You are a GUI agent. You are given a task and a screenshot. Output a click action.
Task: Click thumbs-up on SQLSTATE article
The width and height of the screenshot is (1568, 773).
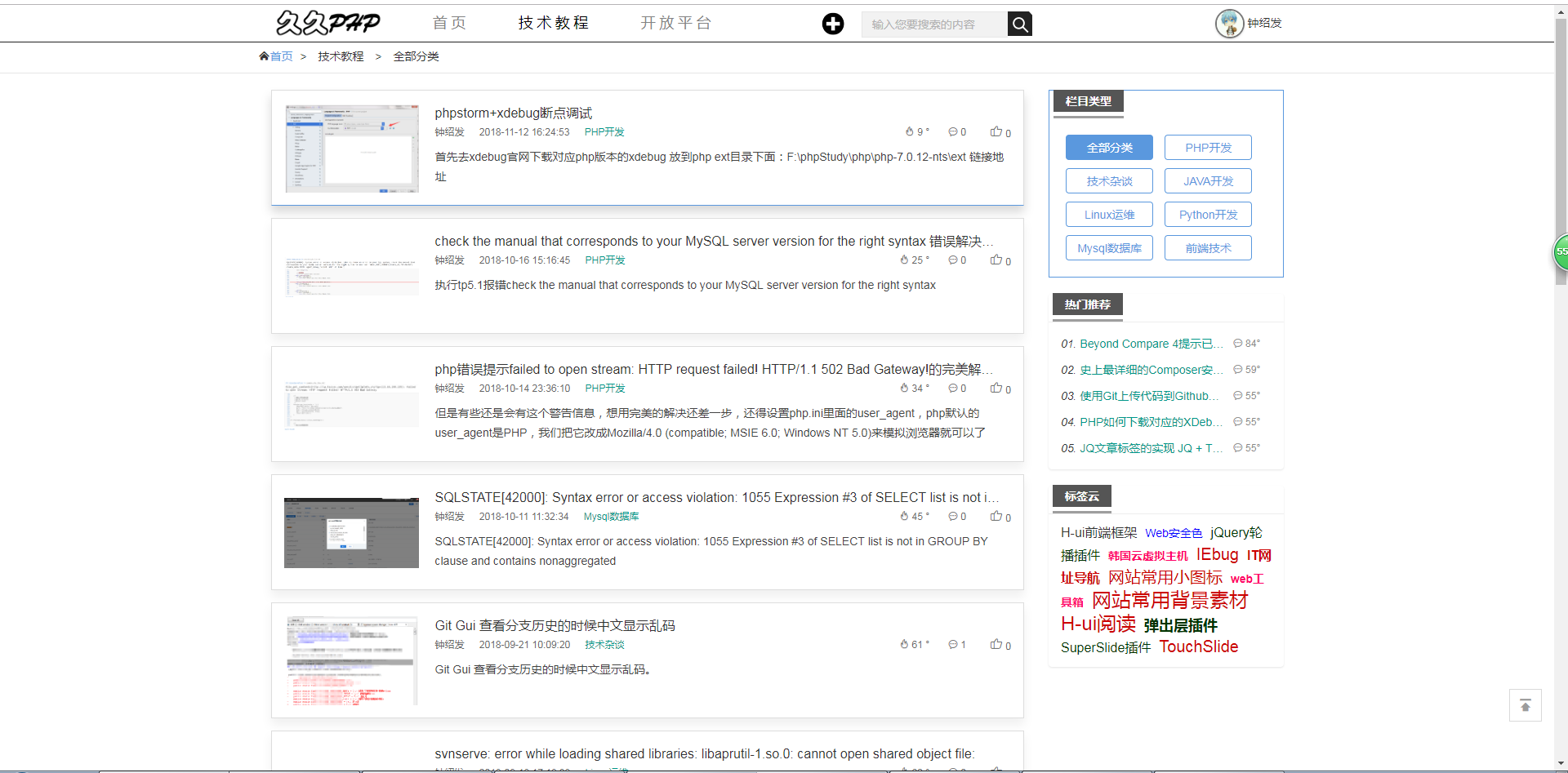[996, 516]
